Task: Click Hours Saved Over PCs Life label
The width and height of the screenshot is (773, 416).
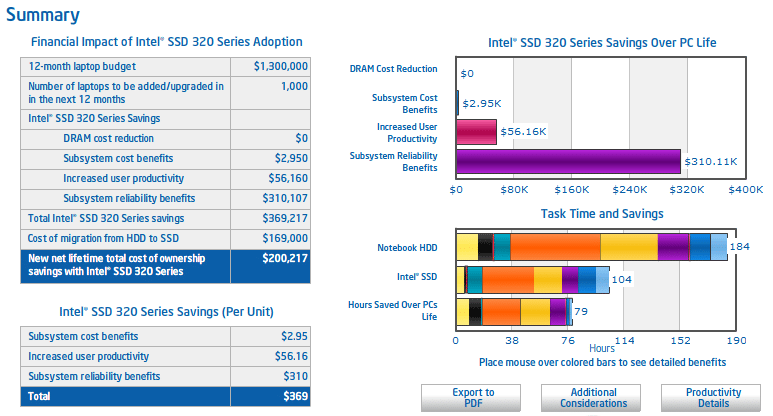Action: point(392,311)
